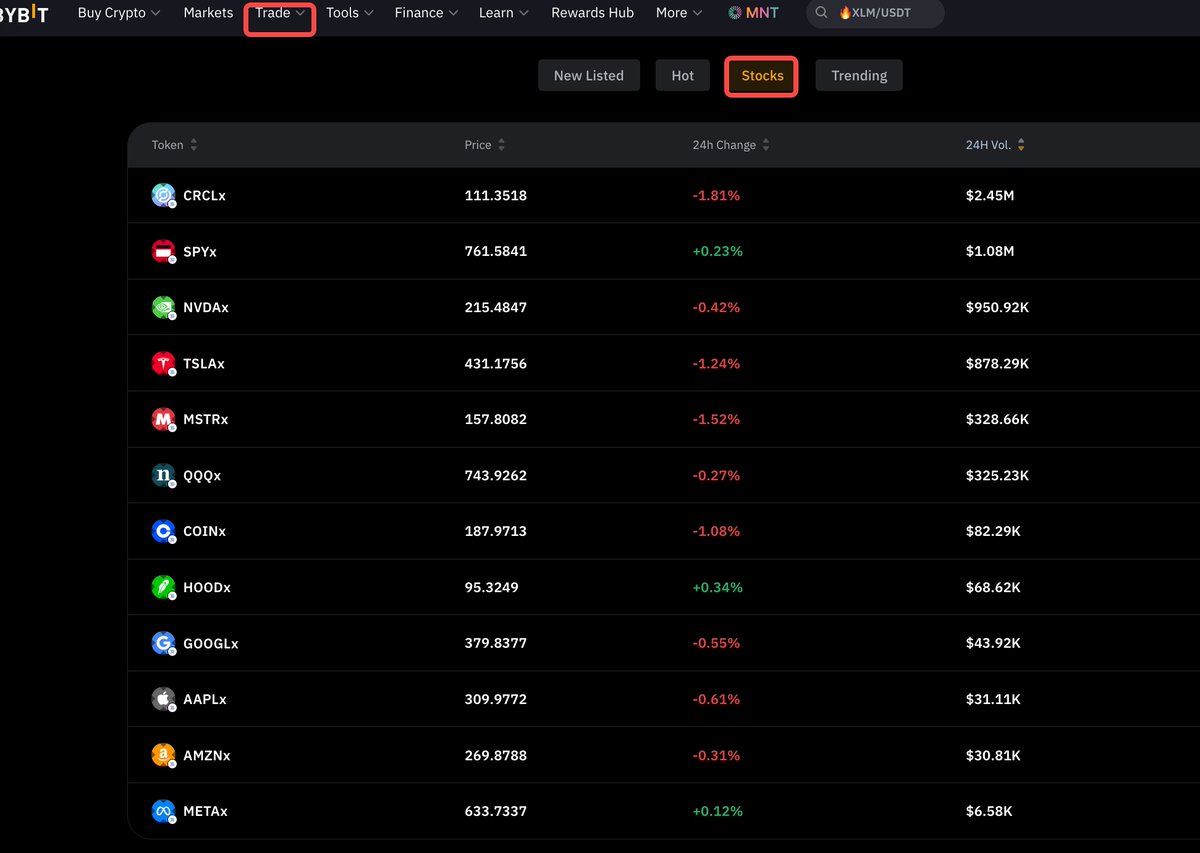
Task: Select the Stocks tab
Action: click(x=762, y=75)
